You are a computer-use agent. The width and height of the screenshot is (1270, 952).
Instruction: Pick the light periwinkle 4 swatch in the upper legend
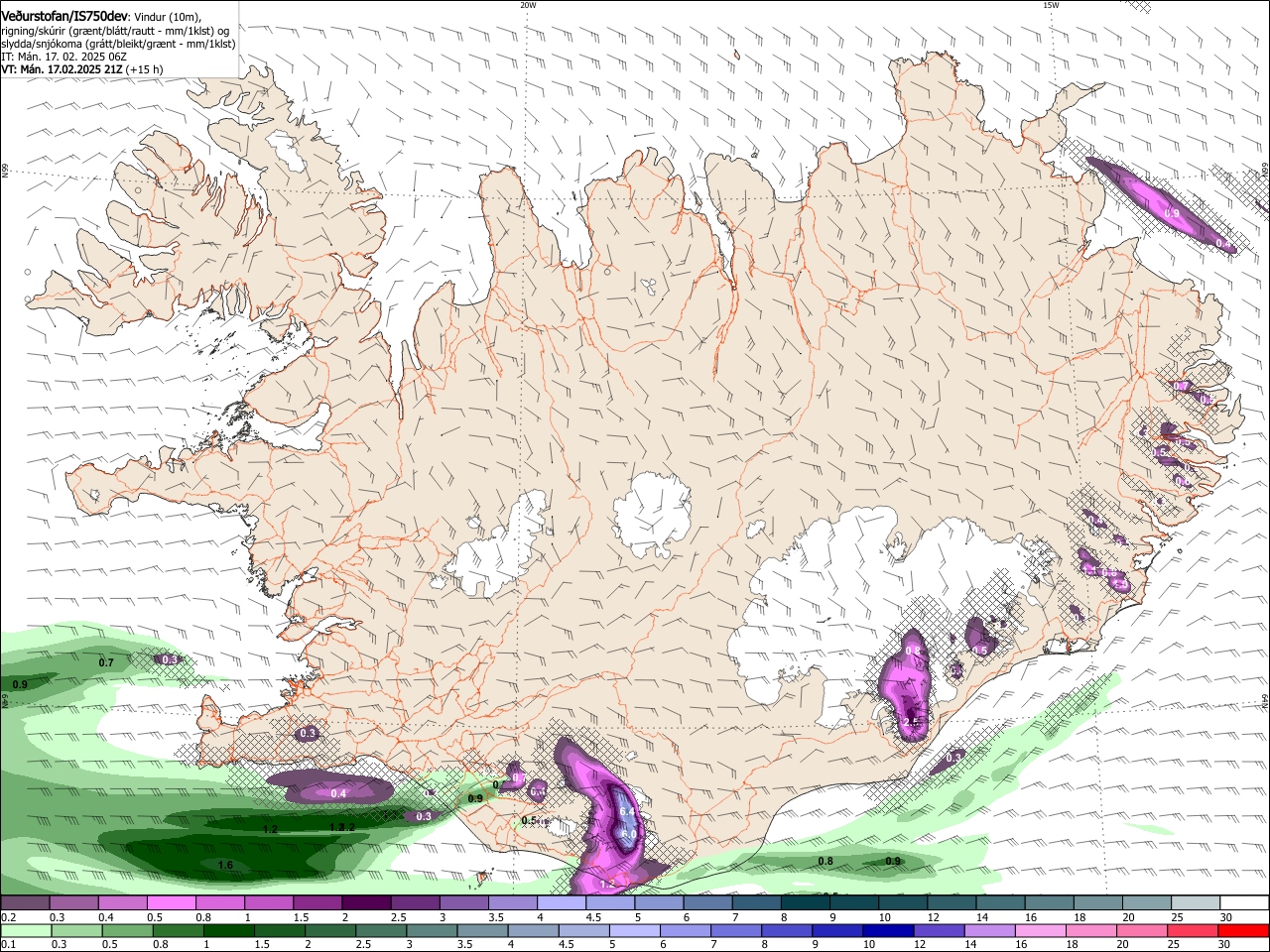click(x=562, y=903)
